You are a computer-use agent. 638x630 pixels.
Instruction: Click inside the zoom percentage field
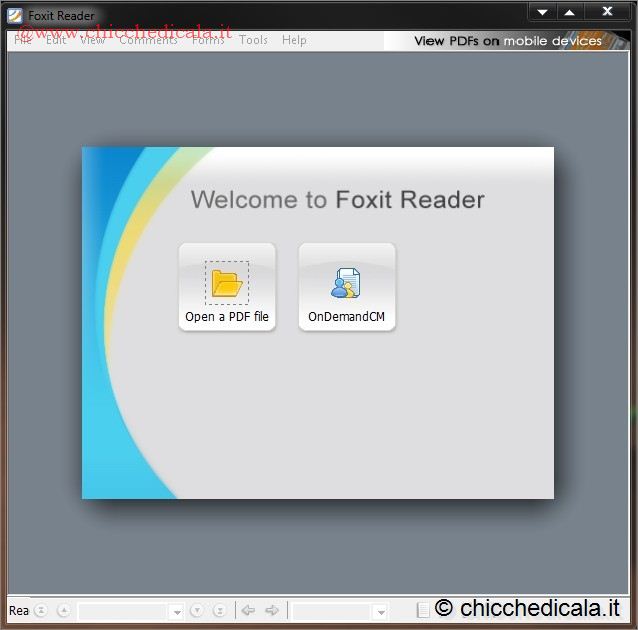point(331,611)
